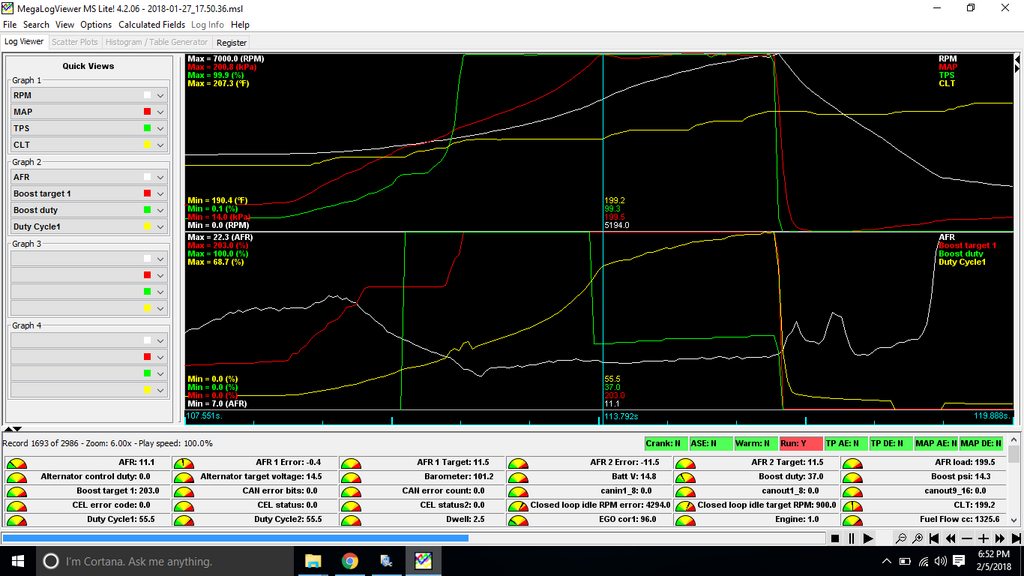The image size is (1024, 576).
Task: Click the gauge icon beside Duty Cycle1: 55.5
Action: click(16, 520)
